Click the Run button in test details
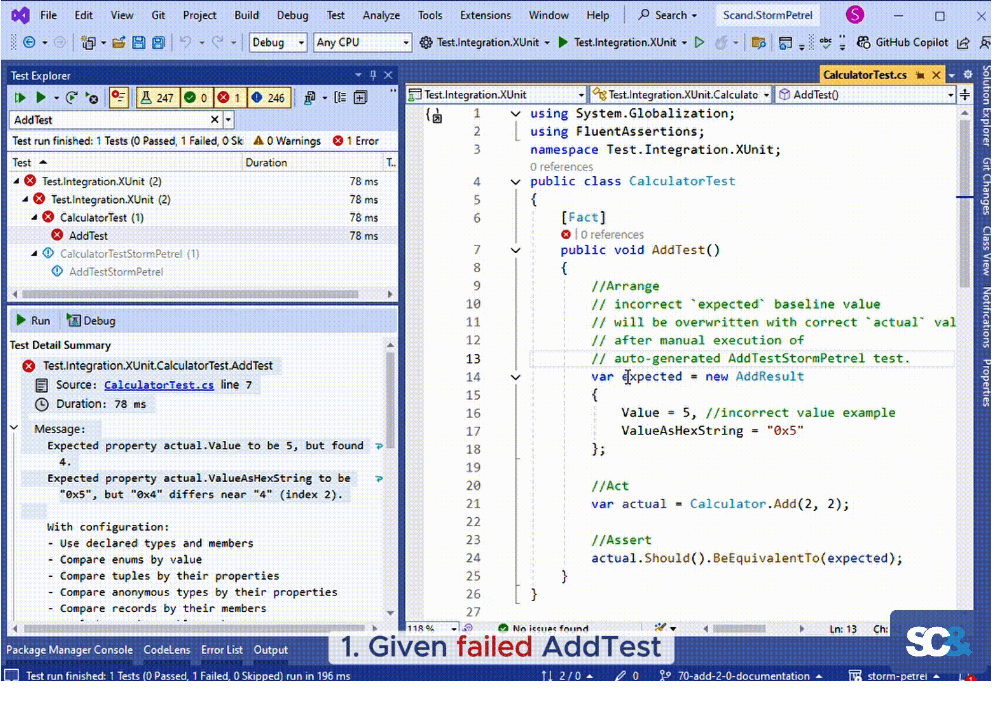995x705 pixels. pos(33,321)
